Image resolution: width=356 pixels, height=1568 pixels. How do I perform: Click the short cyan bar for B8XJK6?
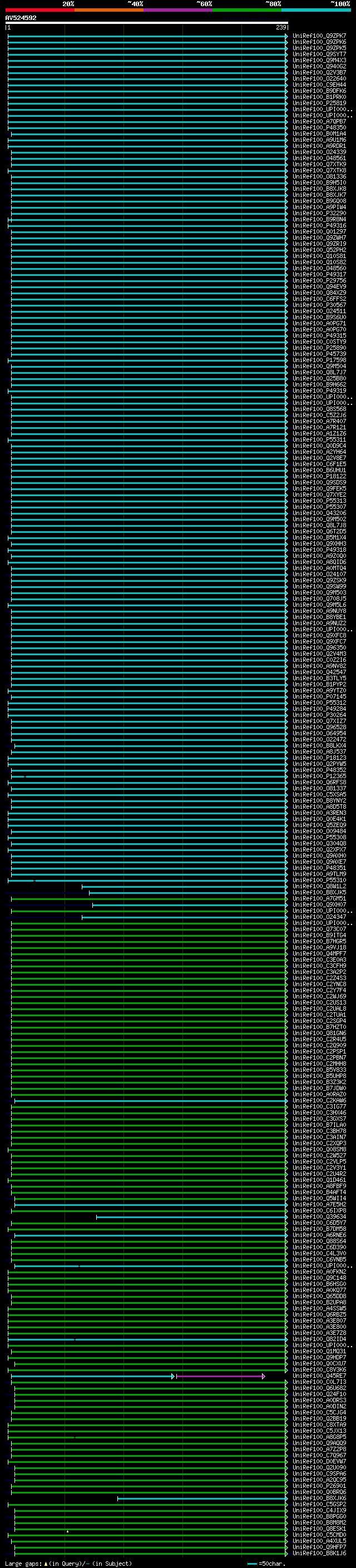(x=202, y=1498)
